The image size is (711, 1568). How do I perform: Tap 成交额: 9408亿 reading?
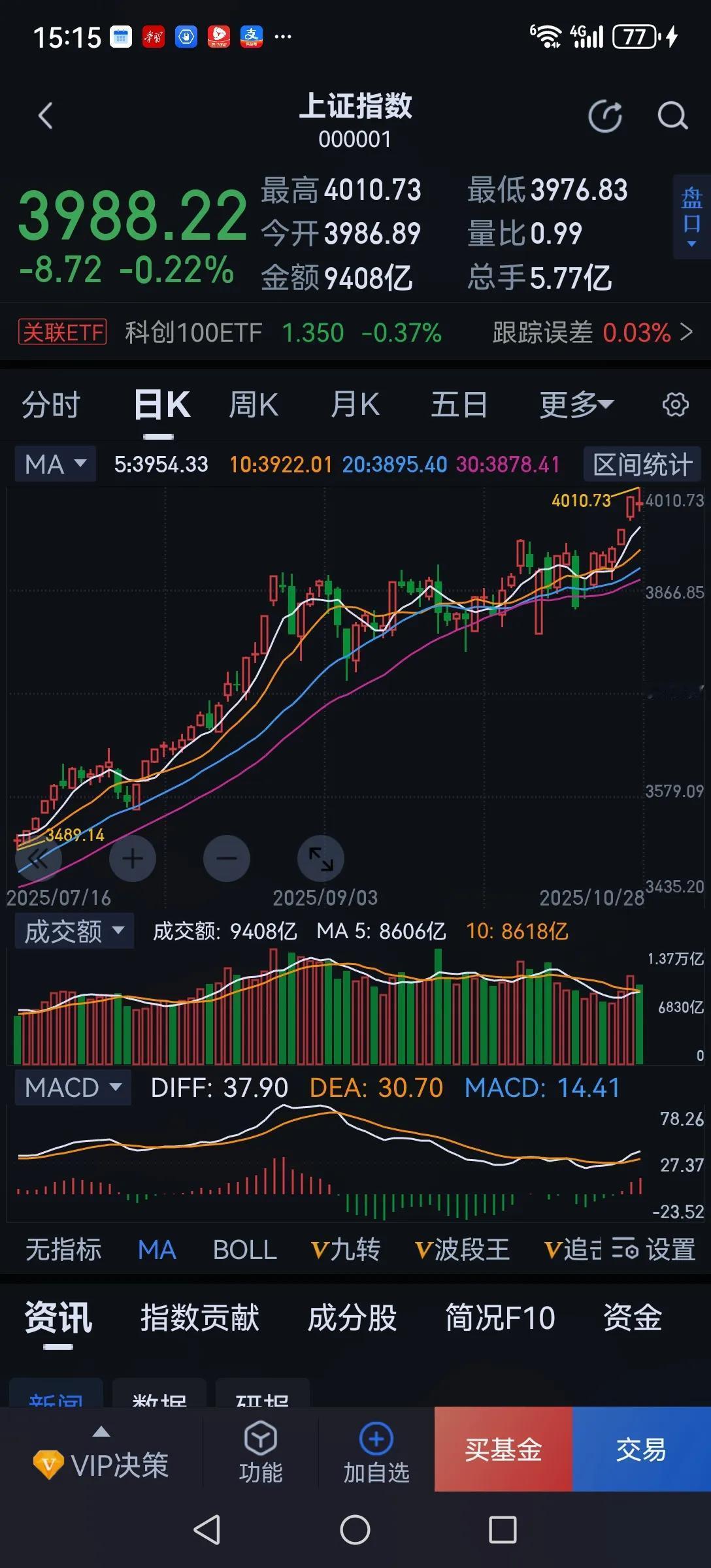click(225, 931)
